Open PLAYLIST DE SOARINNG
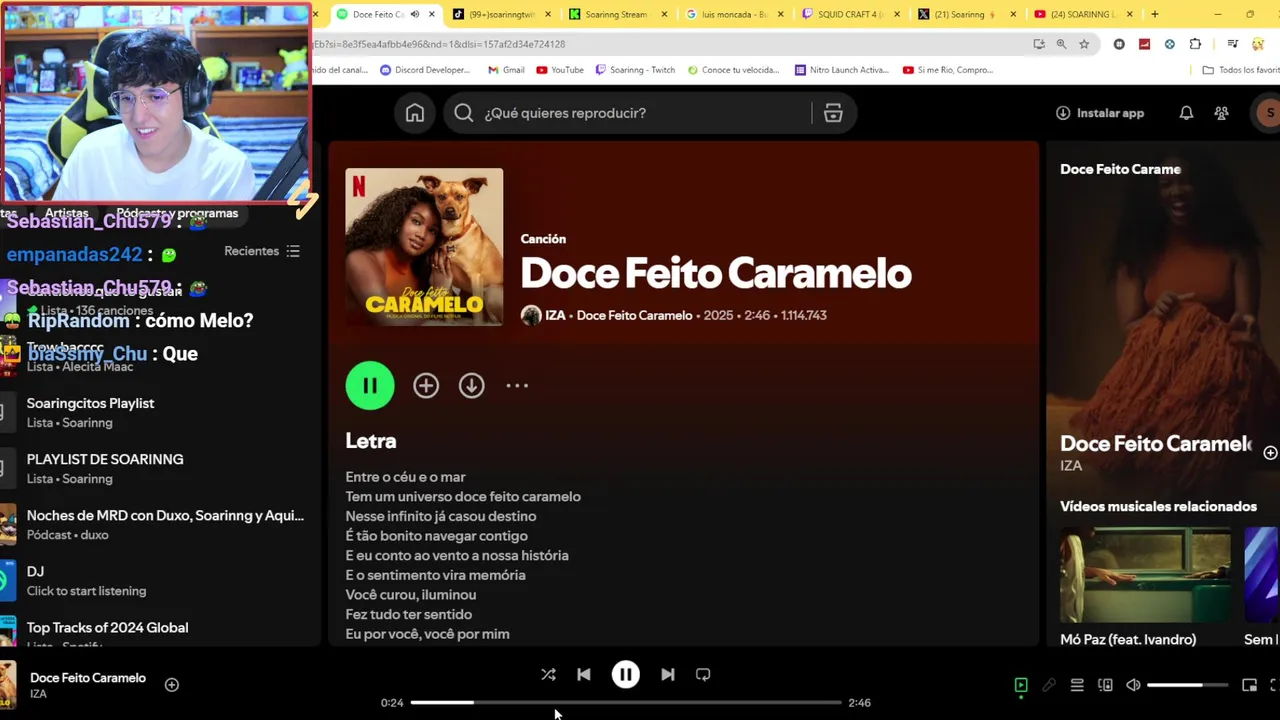 pyautogui.click(x=160, y=468)
